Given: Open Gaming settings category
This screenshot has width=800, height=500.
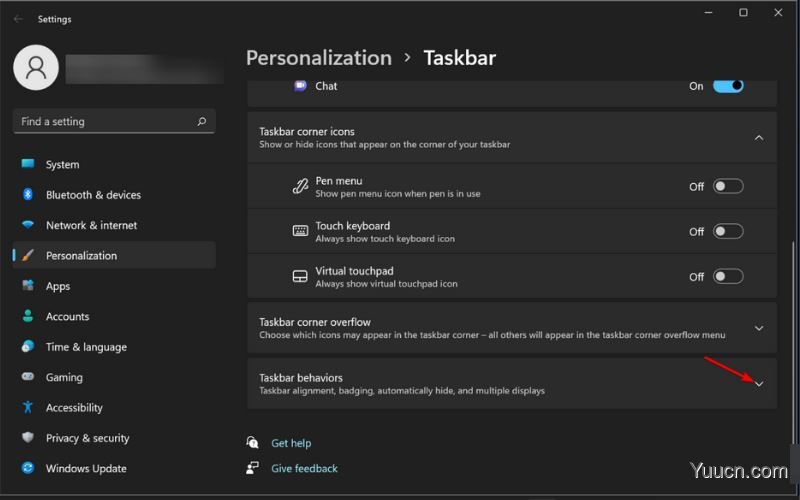Looking at the screenshot, I should point(114,377).
